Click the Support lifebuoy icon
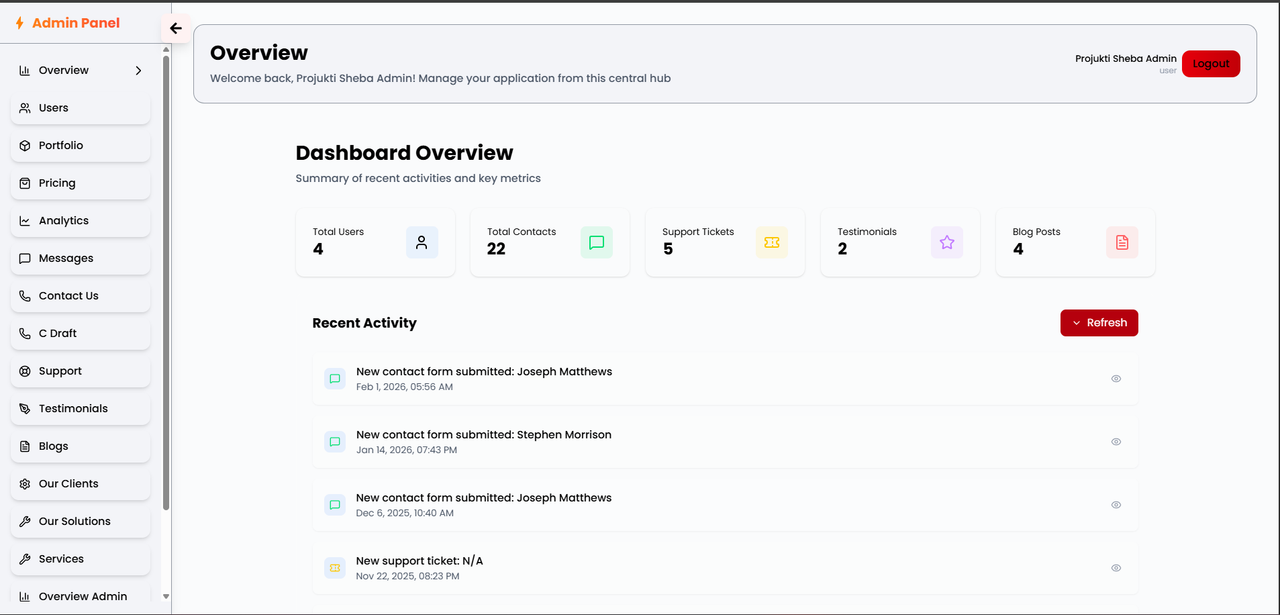This screenshot has height=615, width=1280. tap(25, 371)
